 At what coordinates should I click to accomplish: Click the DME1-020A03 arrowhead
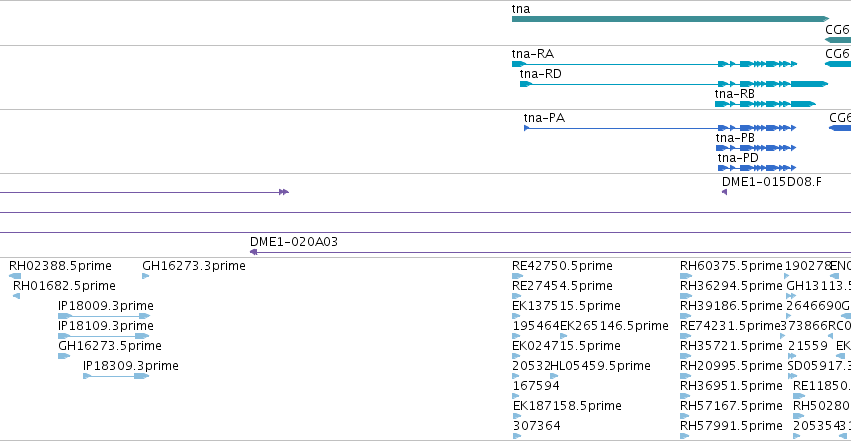(253, 252)
